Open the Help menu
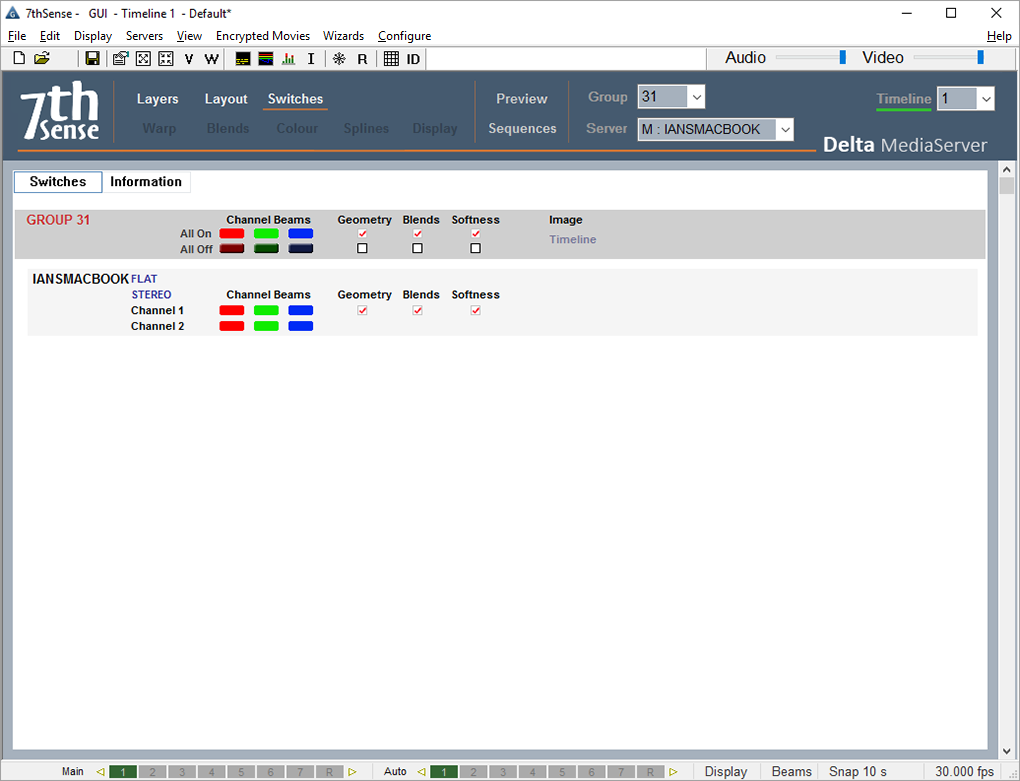Viewport: 1020px width, 781px height. [x=999, y=36]
